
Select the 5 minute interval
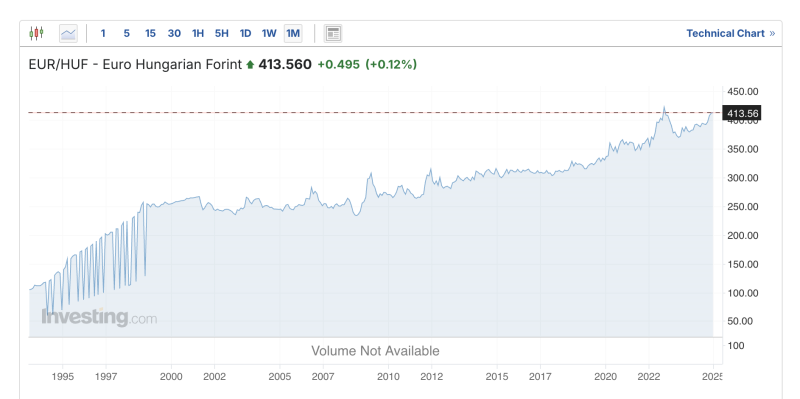[x=127, y=34]
